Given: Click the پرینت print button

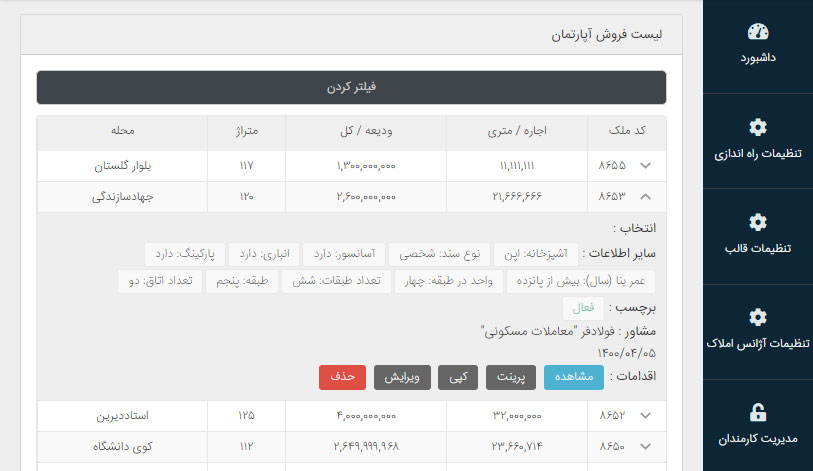Looking at the screenshot, I should tap(511, 377).
